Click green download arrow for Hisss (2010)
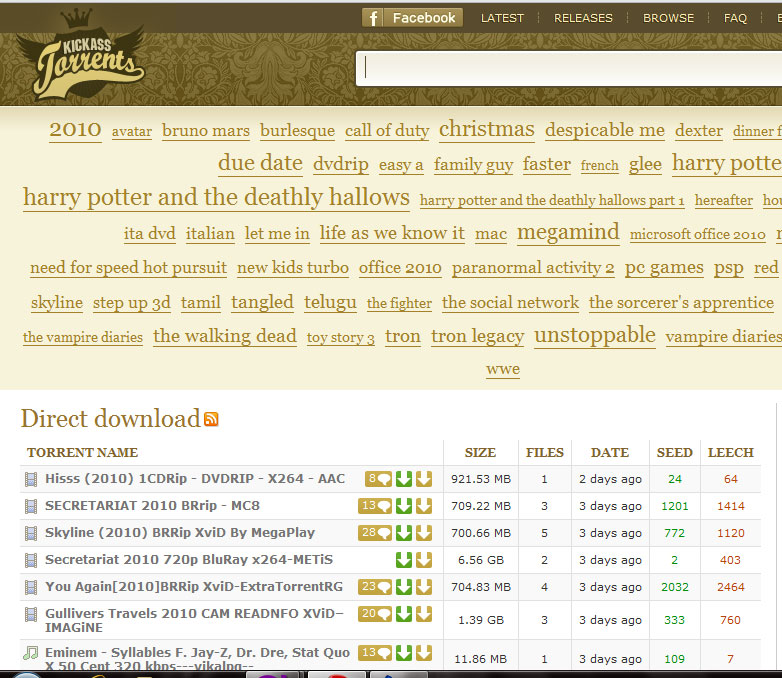The height and width of the screenshot is (678, 782). (404, 479)
